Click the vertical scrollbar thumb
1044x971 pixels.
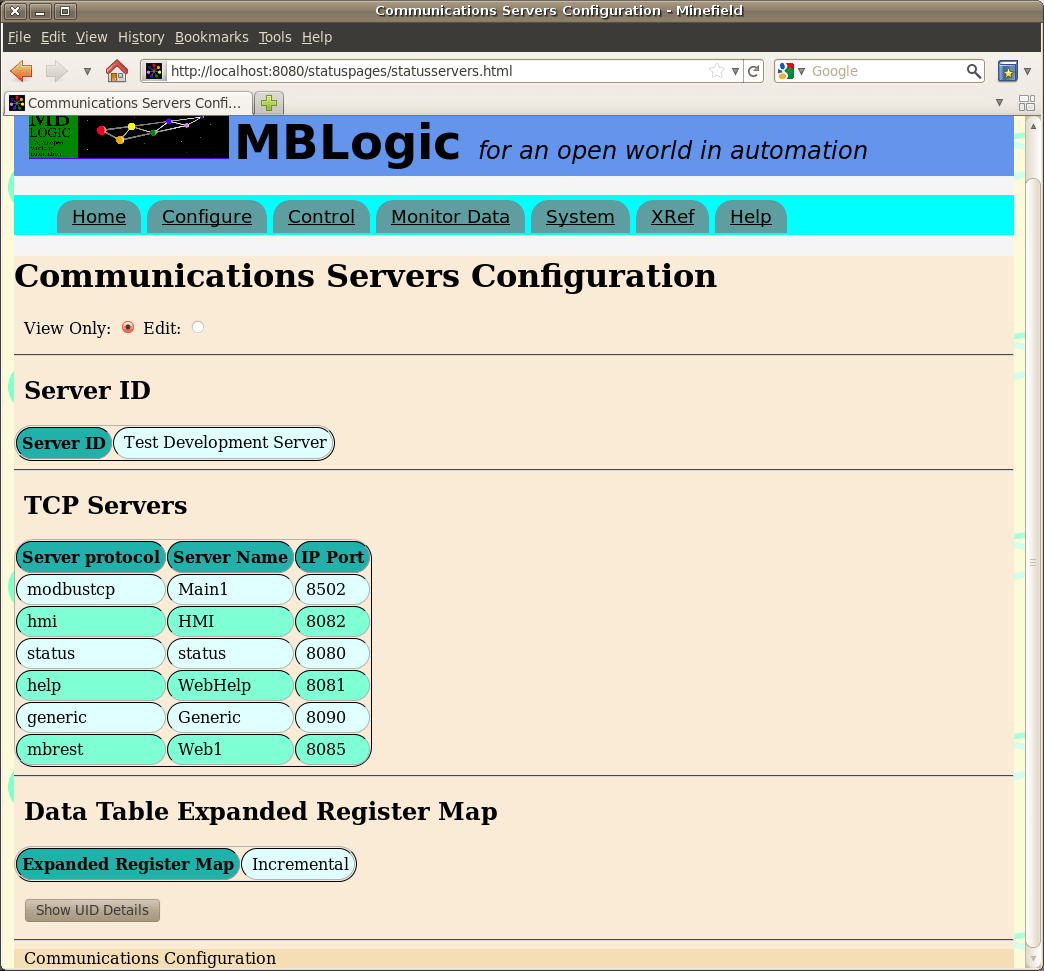1033,561
